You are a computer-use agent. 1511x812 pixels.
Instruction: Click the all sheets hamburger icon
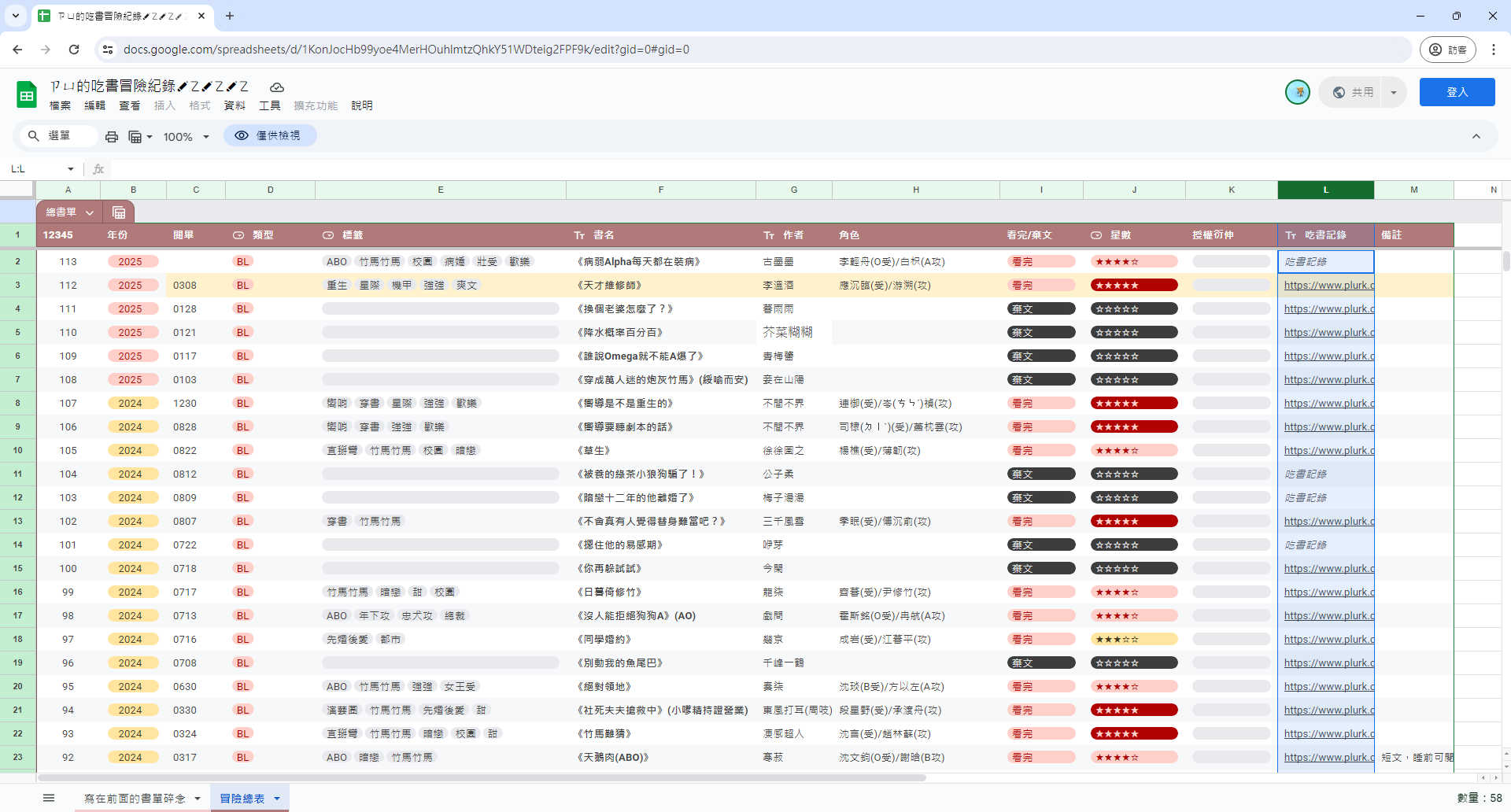pyautogui.click(x=49, y=798)
